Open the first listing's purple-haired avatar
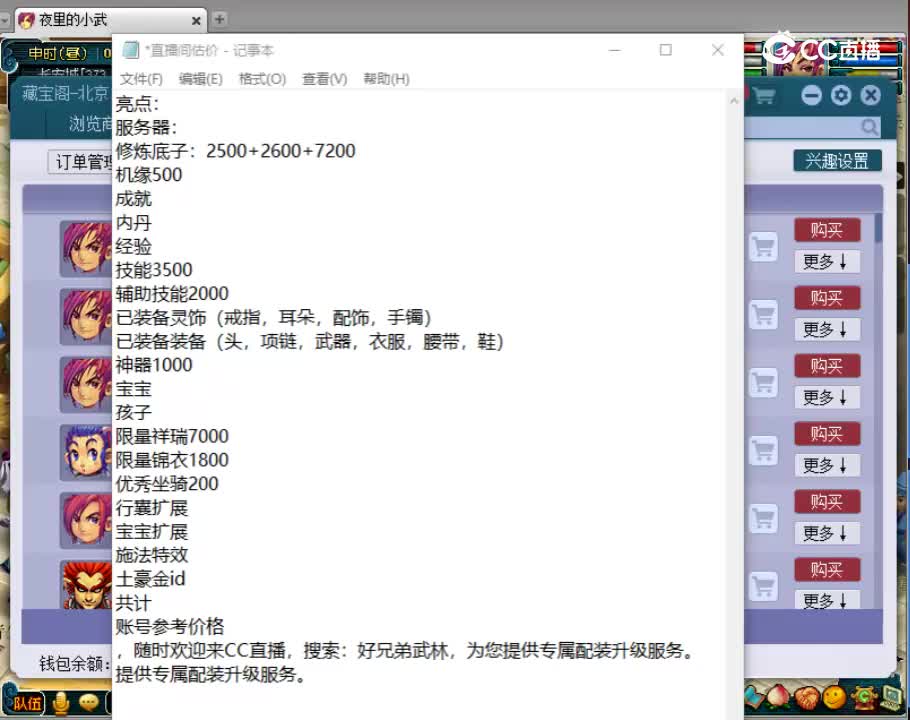The width and height of the screenshot is (910, 720). click(x=86, y=248)
